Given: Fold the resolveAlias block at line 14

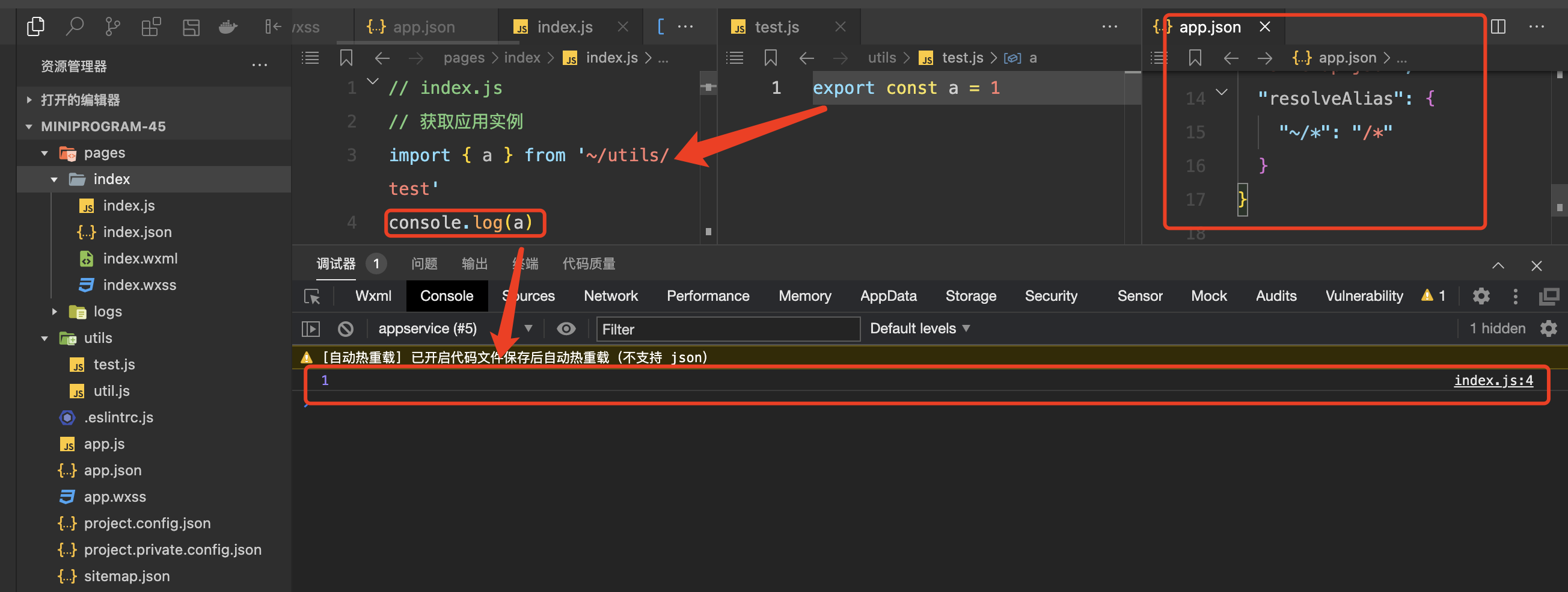Looking at the screenshot, I should [x=1221, y=93].
